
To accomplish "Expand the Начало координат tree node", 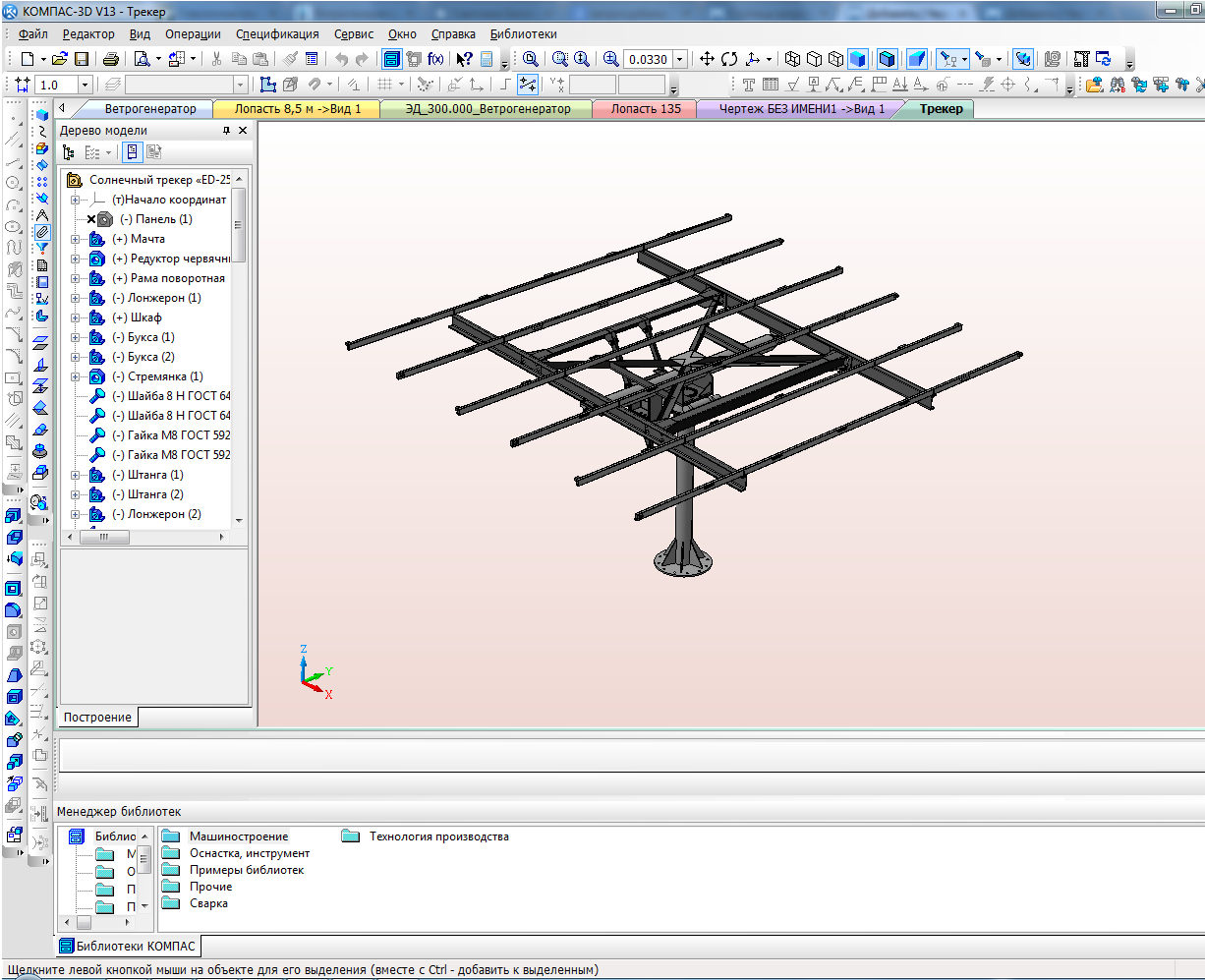I will click(x=76, y=200).
